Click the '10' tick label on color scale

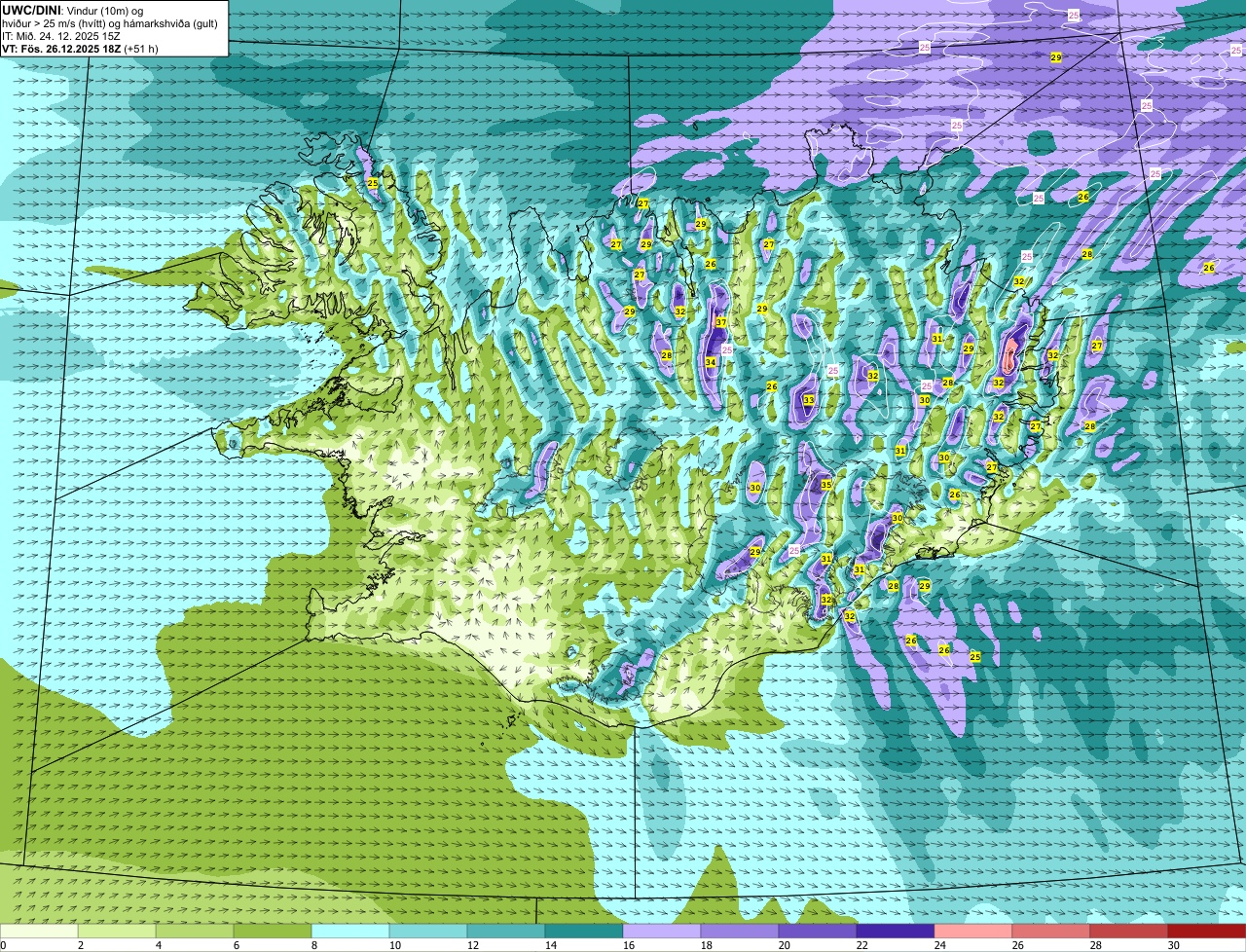pyautogui.click(x=395, y=945)
